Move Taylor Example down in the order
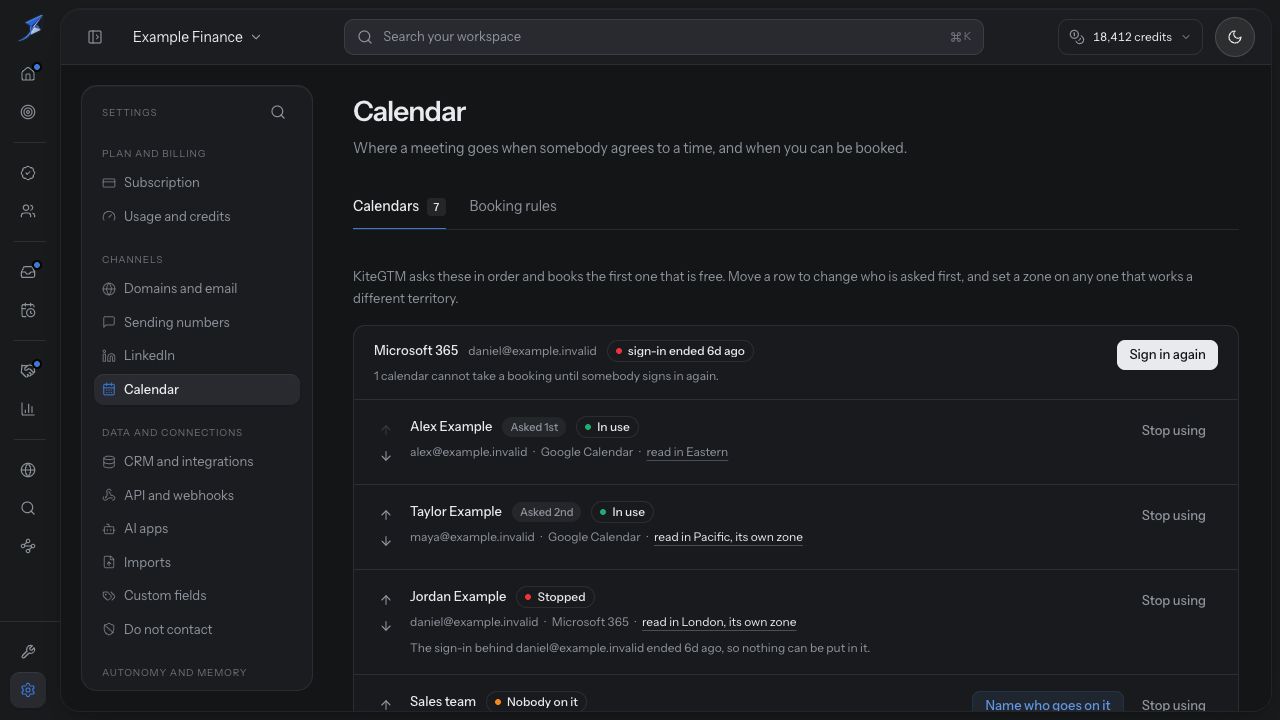1280x720 pixels. 386,541
